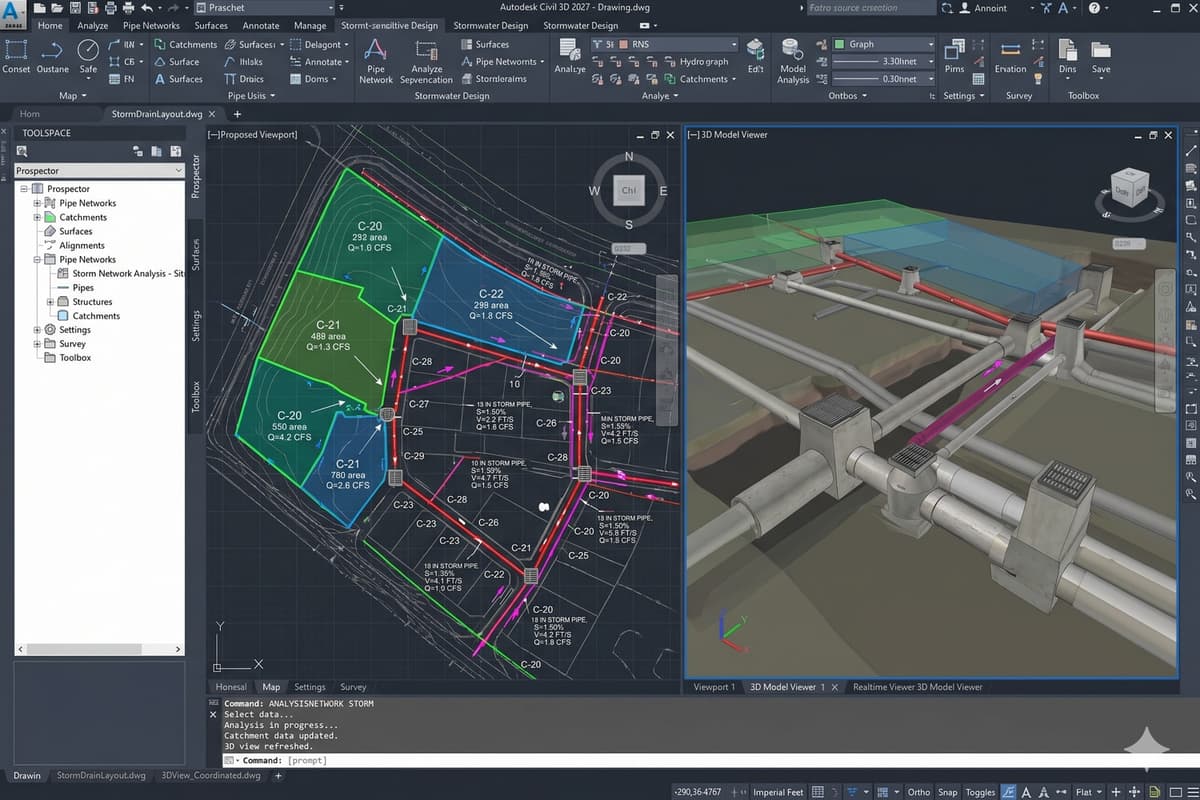
Task: Toggle Ortho mode in status bar
Action: pyautogui.click(x=918, y=791)
